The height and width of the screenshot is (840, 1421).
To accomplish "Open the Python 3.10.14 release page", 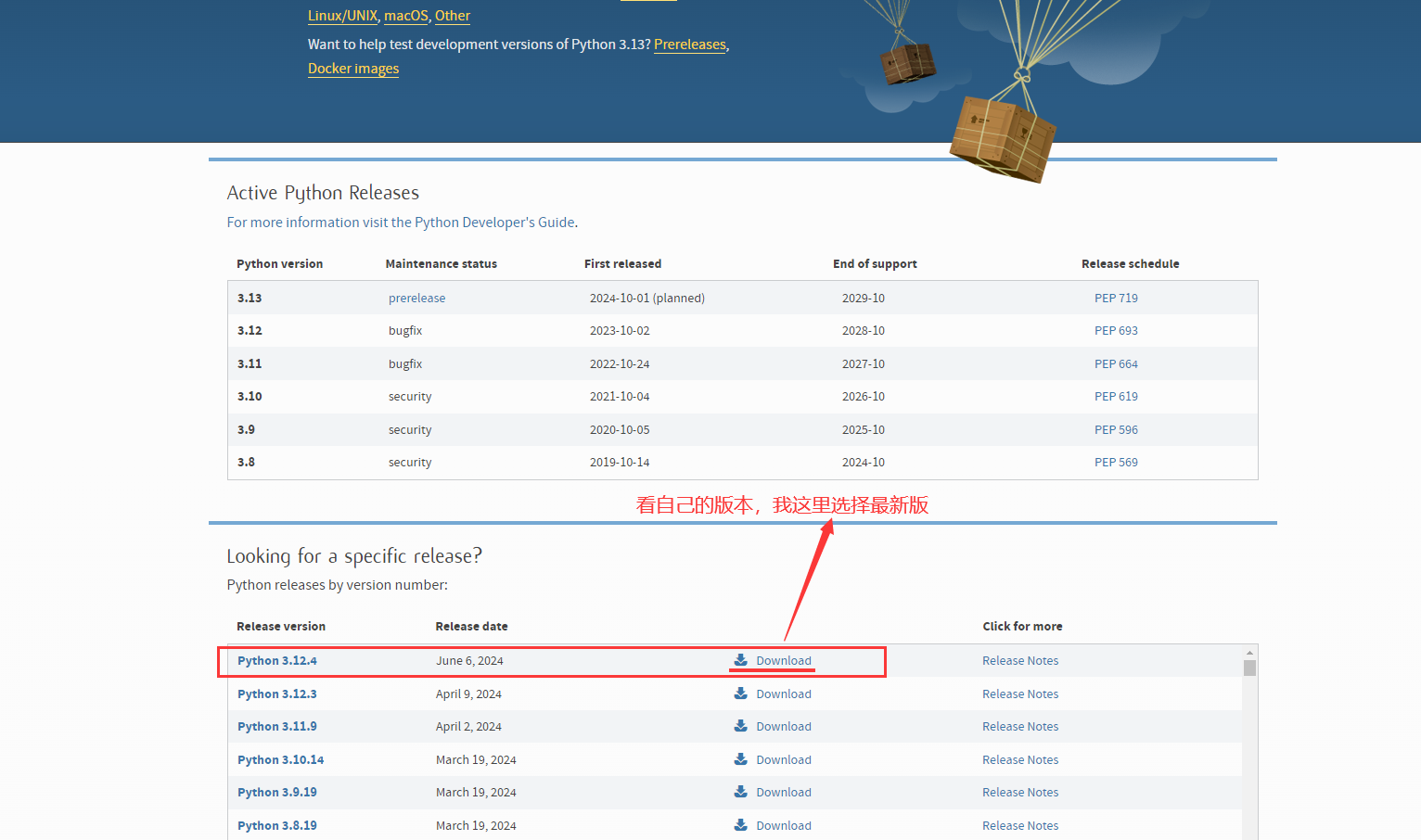I will point(281,759).
